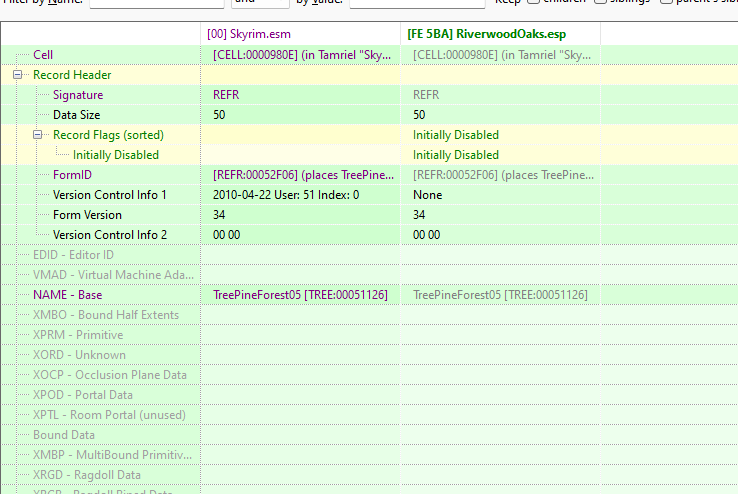Click the None version control cell
738x494 pixels.
(501, 195)
